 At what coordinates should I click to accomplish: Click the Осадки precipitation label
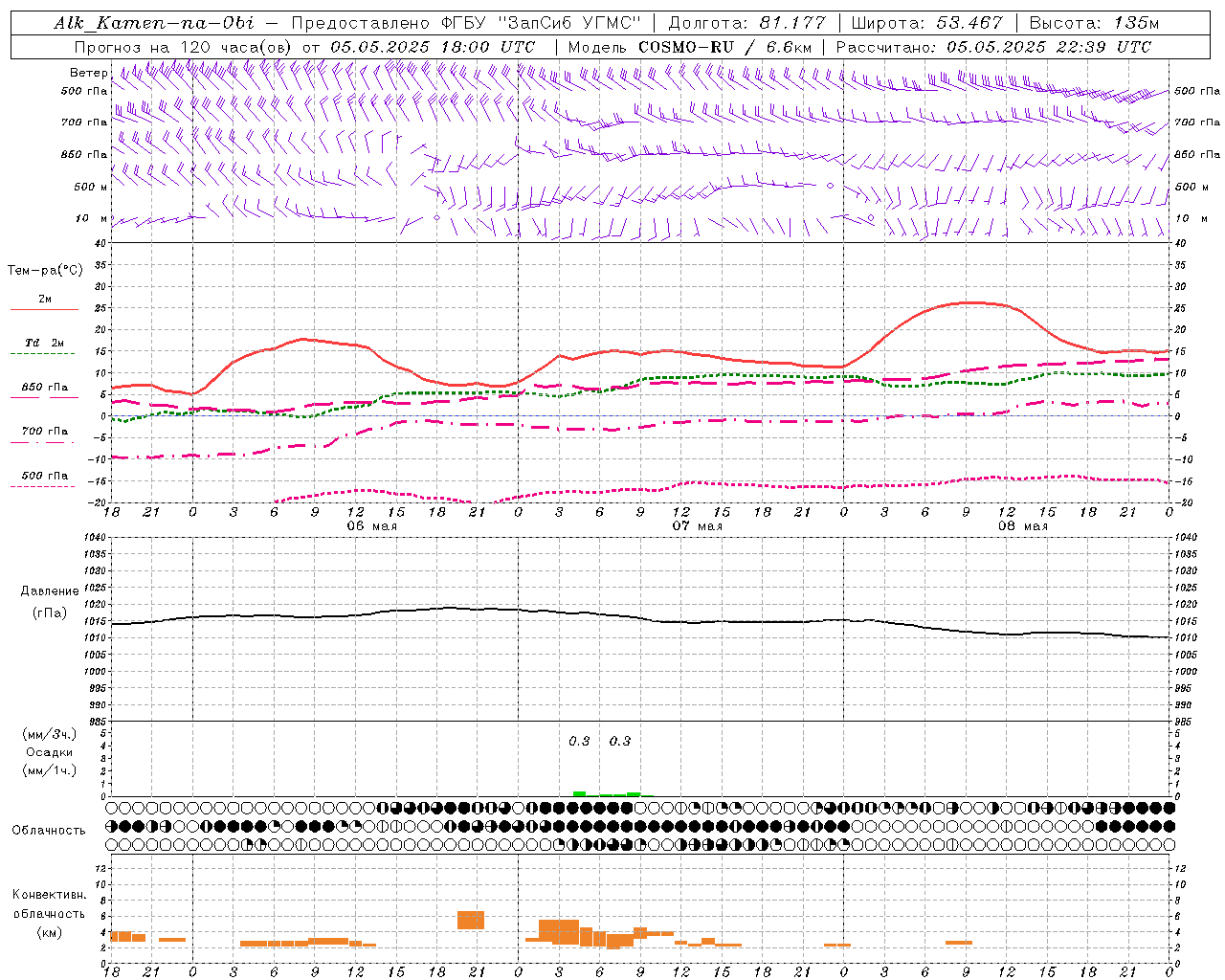click(50, 752)
